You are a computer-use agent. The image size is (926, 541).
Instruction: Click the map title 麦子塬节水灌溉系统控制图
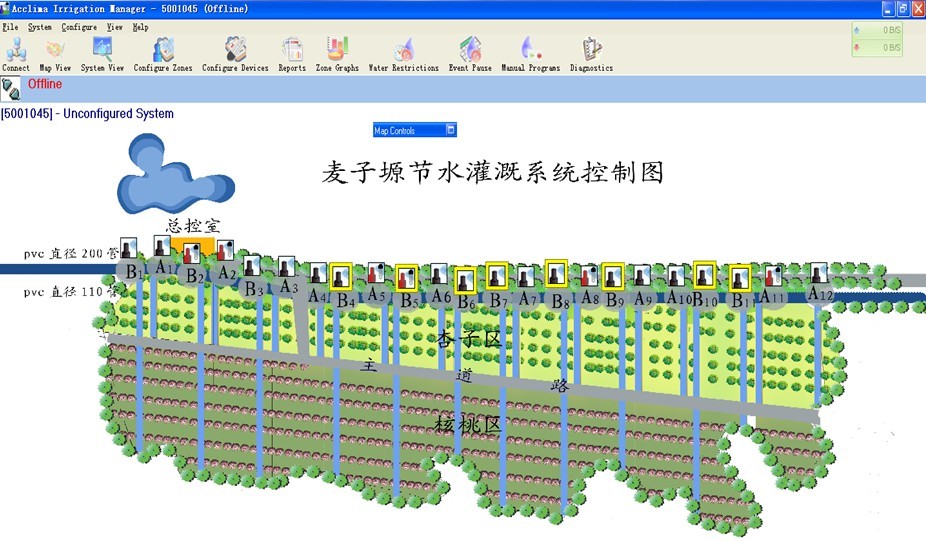click(x=493, y=172)
